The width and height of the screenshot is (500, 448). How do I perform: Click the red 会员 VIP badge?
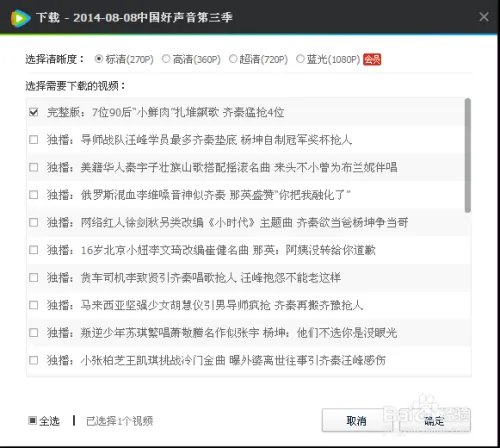372,59
